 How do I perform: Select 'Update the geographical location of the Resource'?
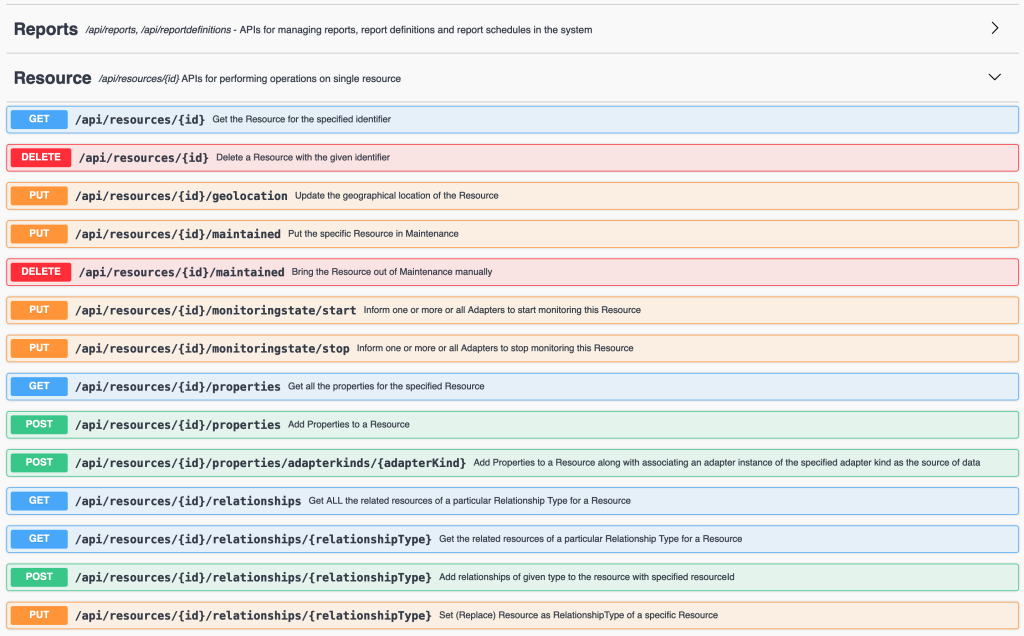click(396, 195)
